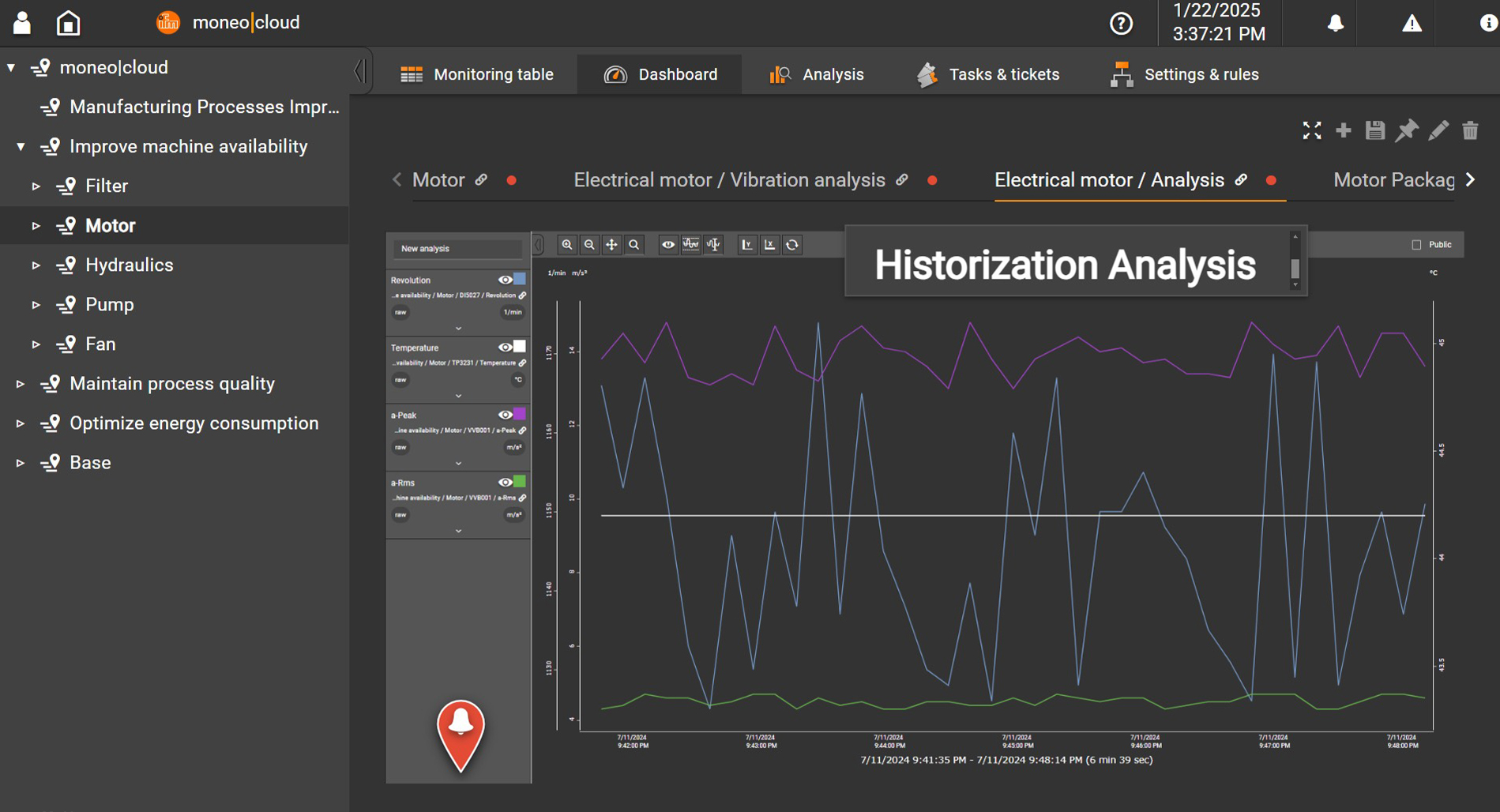Open Electrical motor / Vibration analysis dashboard
Viewport: 1500px width, 812px height.
[x=729, y=180]
